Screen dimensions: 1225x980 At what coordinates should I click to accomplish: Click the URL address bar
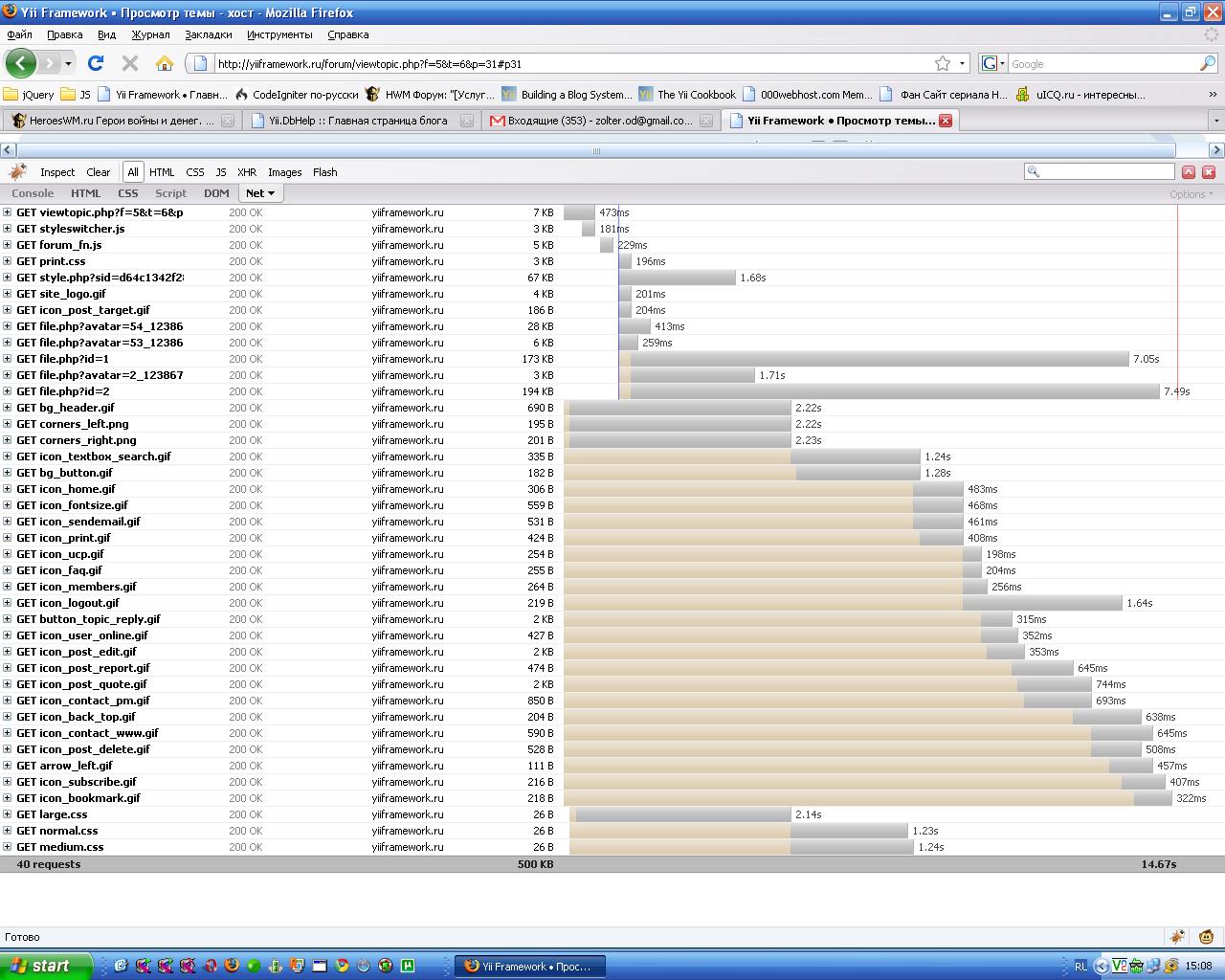click(x=574, y=64)
